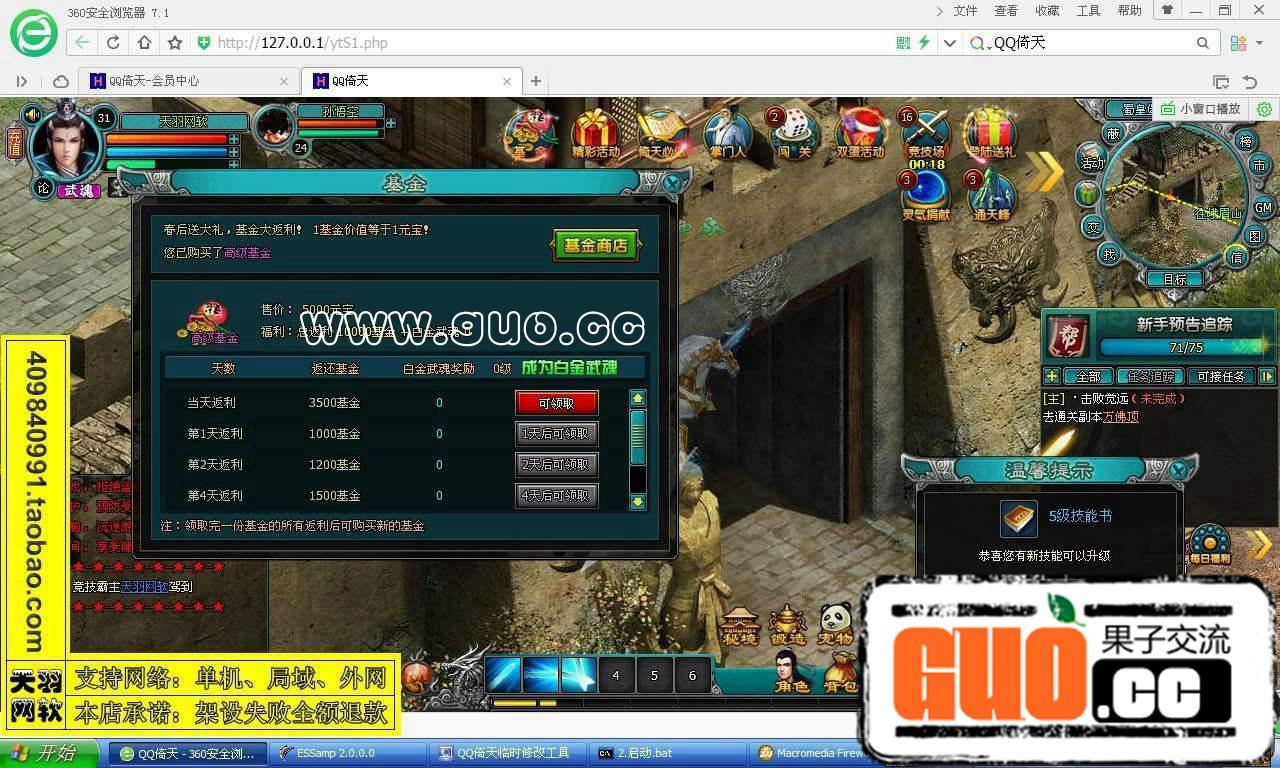The height and width of the screenshot is (768, 1280).
Task: Click the arrow right of 可接任务 tab
Action: pyautogui.click(x=1267, y=377)
